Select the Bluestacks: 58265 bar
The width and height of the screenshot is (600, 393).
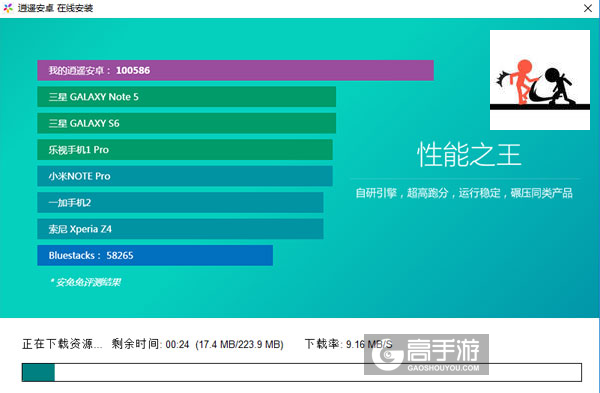(x=155, y=255)
